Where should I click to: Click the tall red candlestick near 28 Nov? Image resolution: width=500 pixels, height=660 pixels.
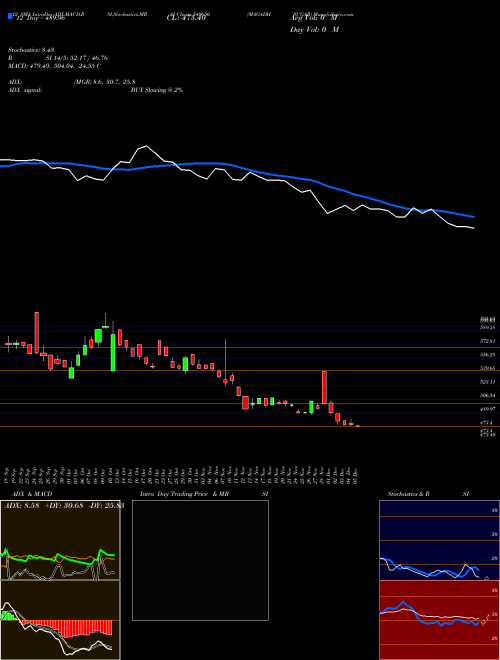324,387
